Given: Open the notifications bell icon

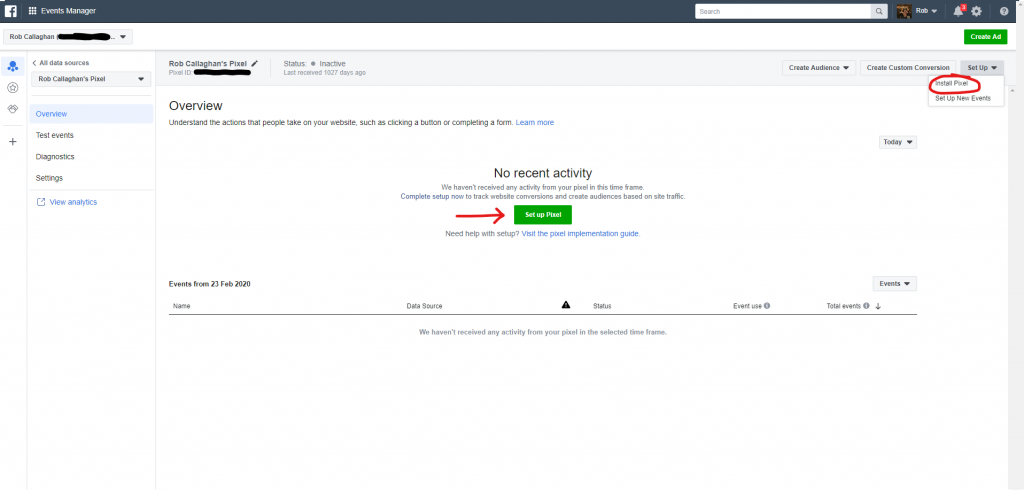Looking at the screenshot, I should click(958, 11).
